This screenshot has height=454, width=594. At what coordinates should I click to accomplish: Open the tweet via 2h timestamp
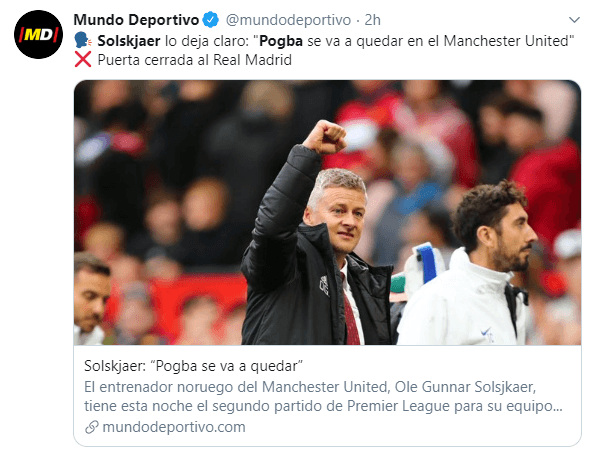pyautogui.click(x=372, y=20)
